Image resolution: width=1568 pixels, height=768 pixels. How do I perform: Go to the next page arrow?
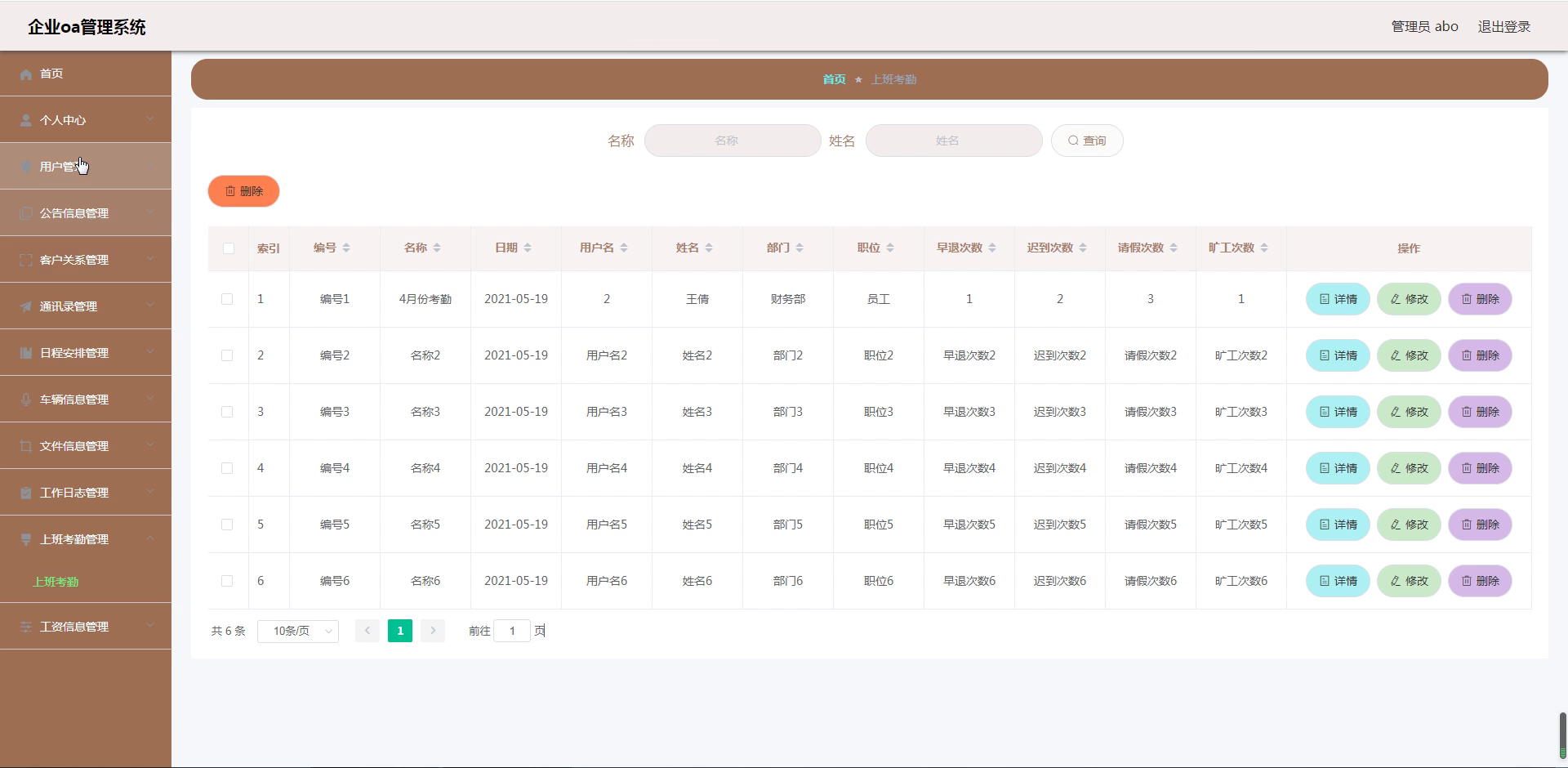coord(433,631)
